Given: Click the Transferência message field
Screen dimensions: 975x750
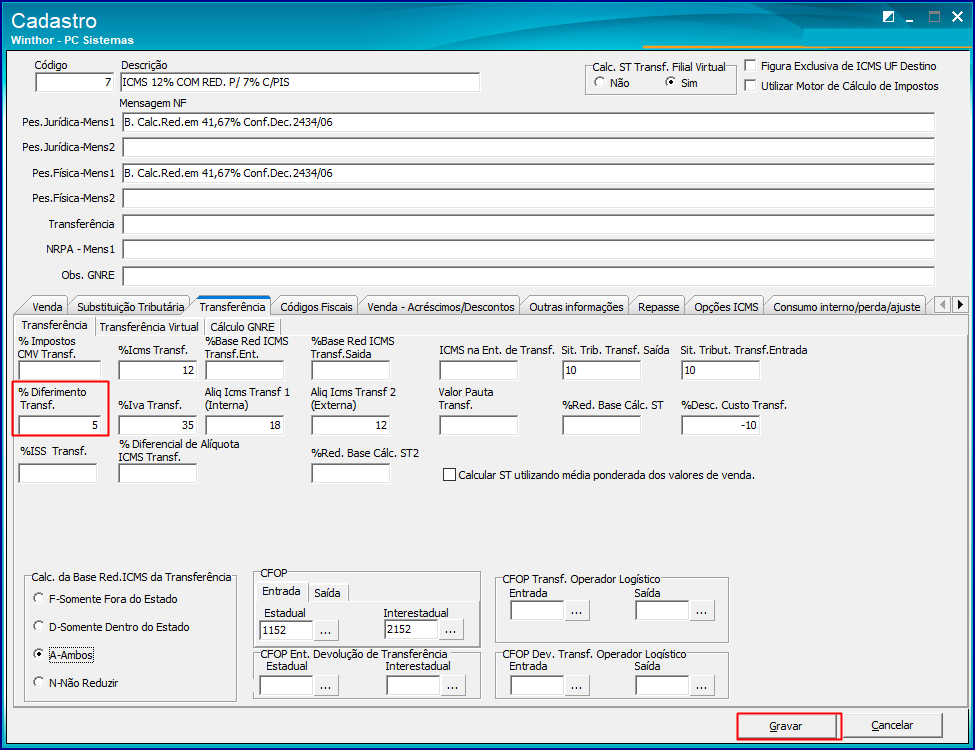Looking at the screenshot, I should (x=529, y=224).
